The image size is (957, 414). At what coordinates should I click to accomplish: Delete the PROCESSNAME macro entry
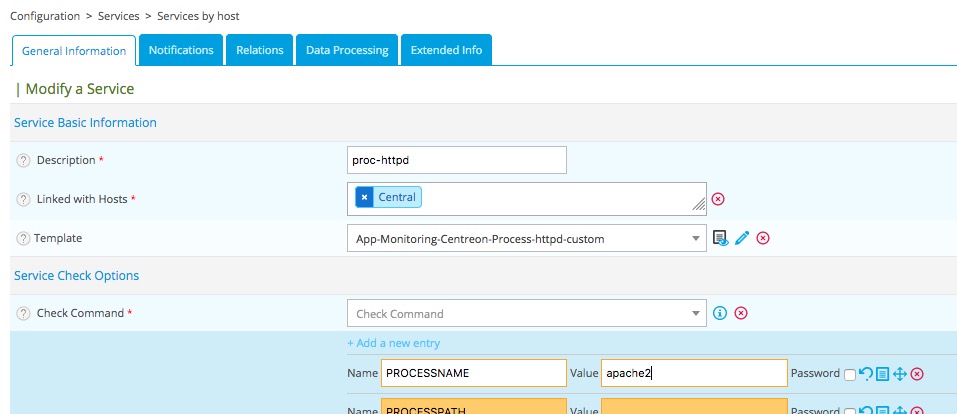point(917,374)
